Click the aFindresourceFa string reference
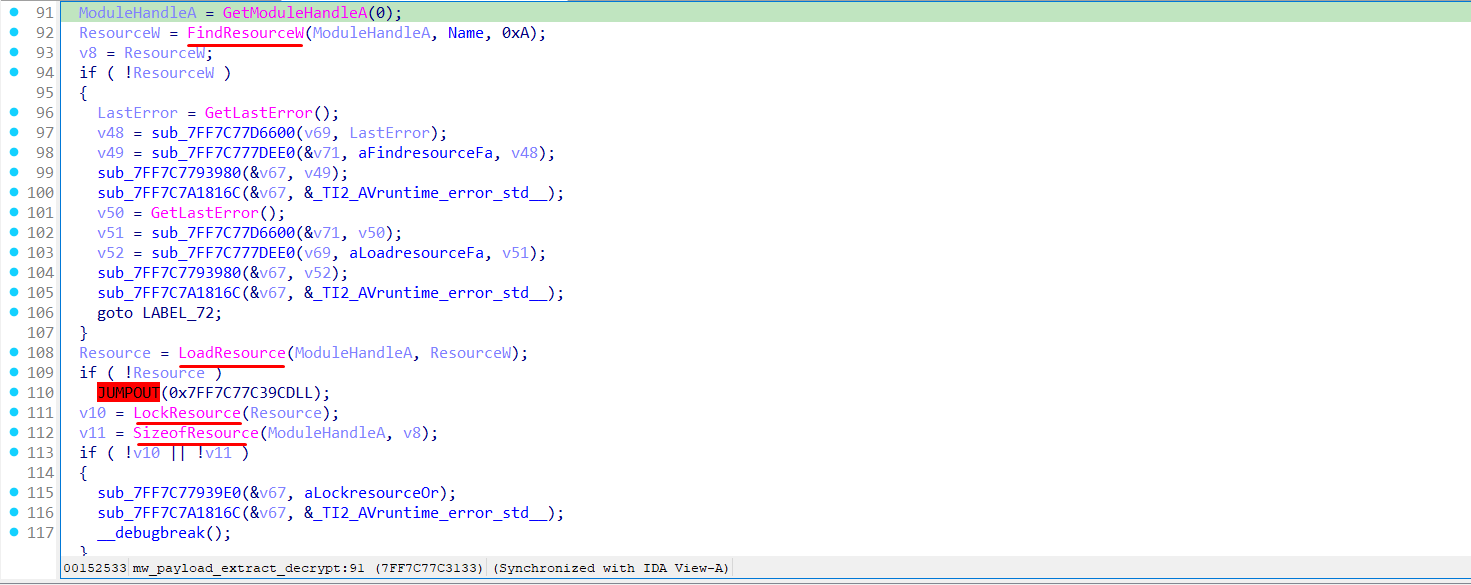 click(x=429, y=153)
